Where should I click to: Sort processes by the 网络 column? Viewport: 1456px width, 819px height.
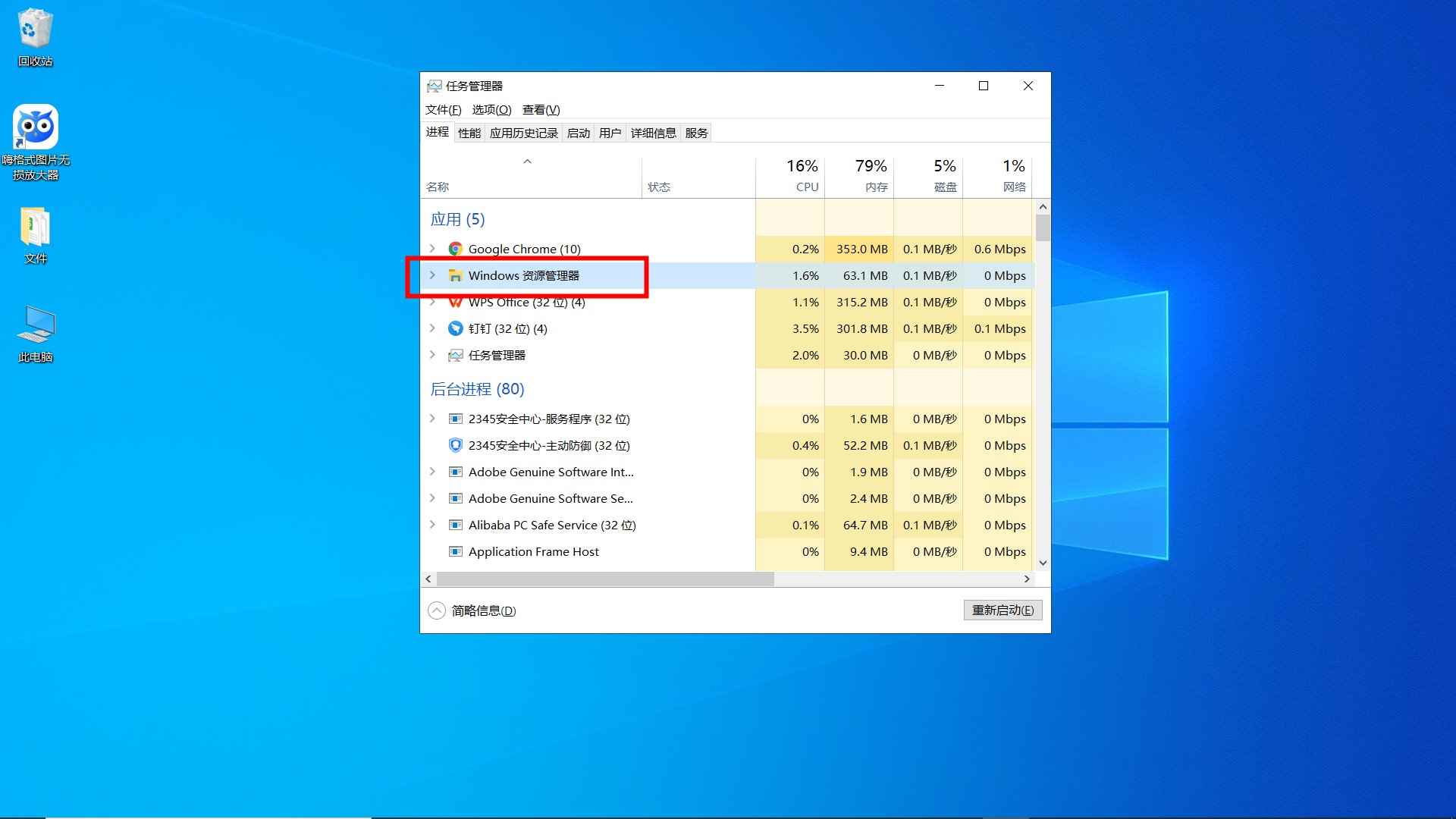pyautogui.click(x=997, y=177)
